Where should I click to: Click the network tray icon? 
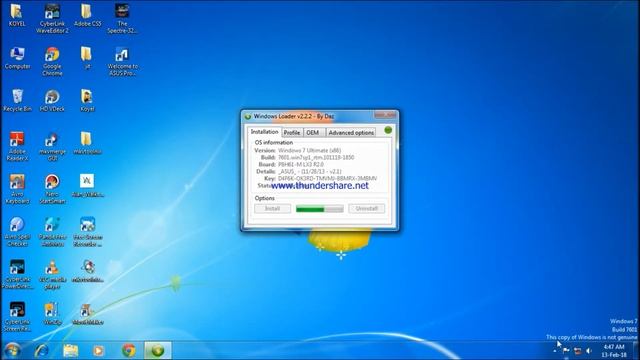(578, 351)
